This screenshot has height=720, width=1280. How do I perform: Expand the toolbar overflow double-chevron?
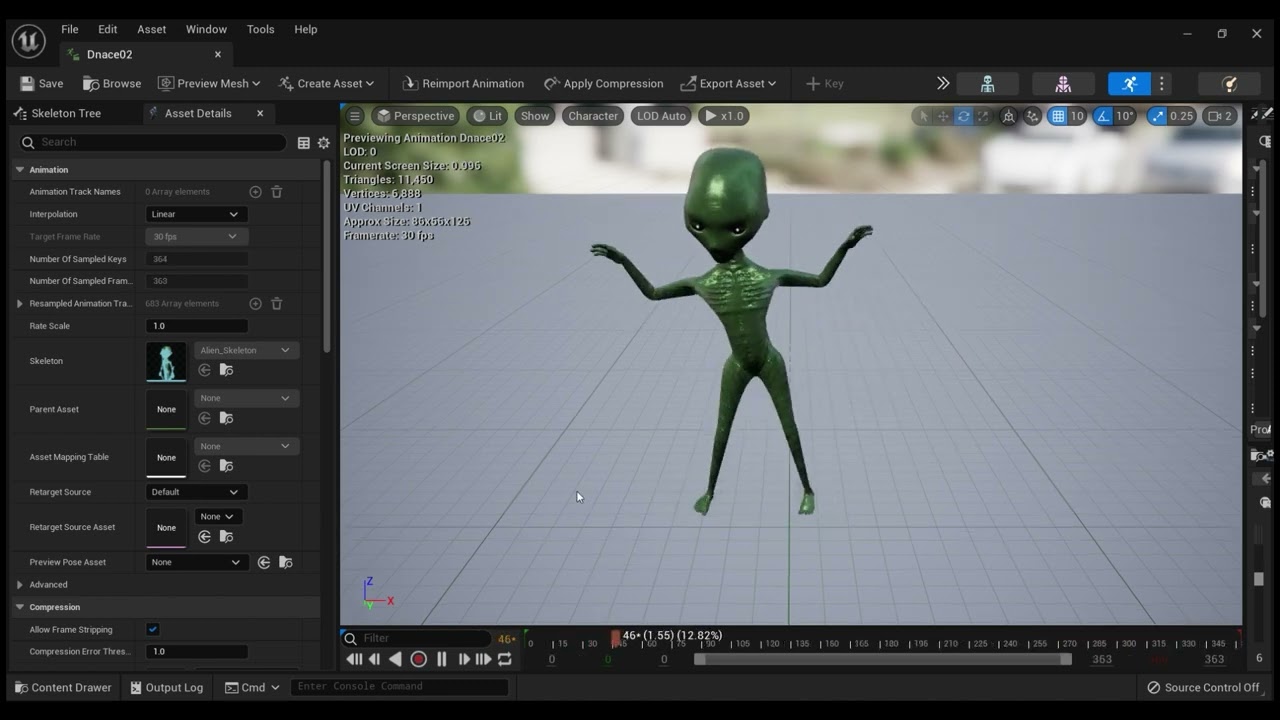(942, 83)
